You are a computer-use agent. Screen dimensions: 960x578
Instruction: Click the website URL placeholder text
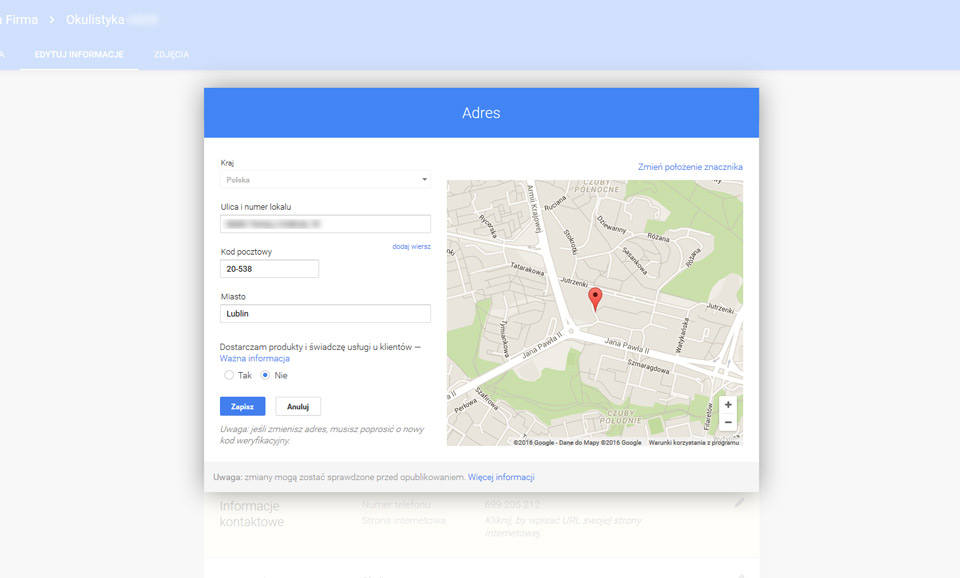coord(563,527)
